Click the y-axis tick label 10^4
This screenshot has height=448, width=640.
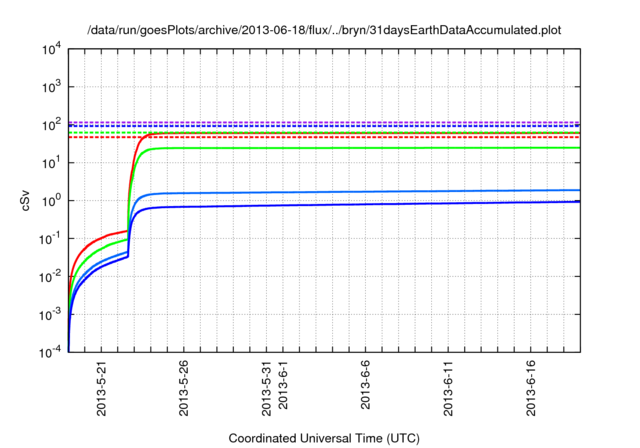[x=51, y=49]
